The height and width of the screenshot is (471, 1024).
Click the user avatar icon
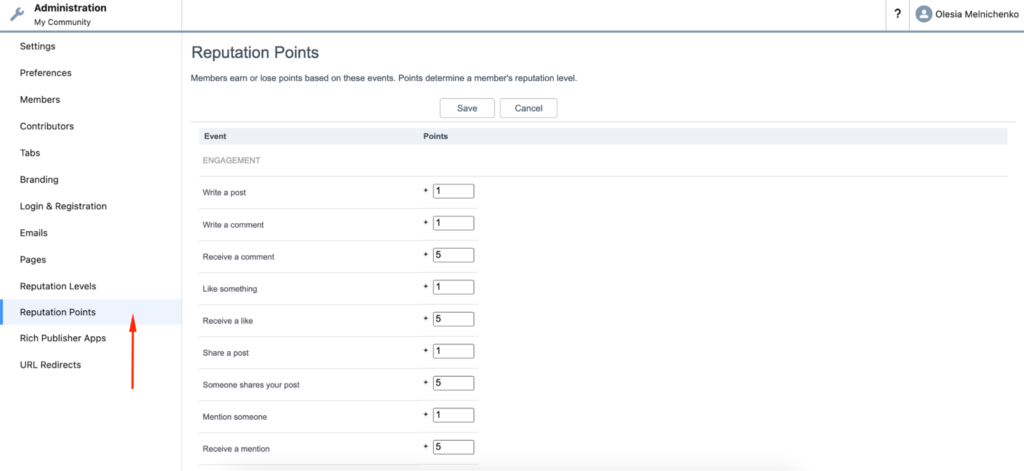pos(923,14)
